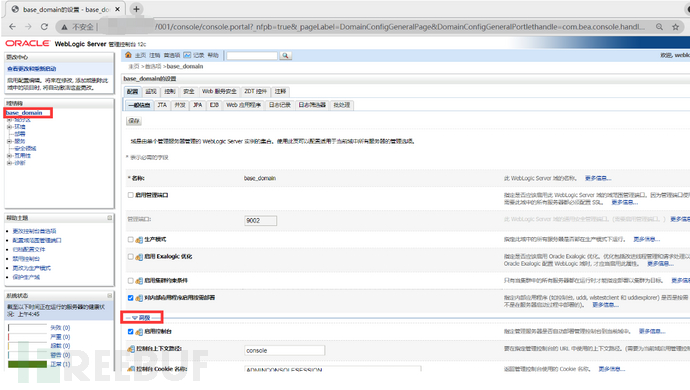Click the restart icon beside 对内部应用程序启用按需部署
Viewport: 690px width, 390px height.
[x=139, y=298]
